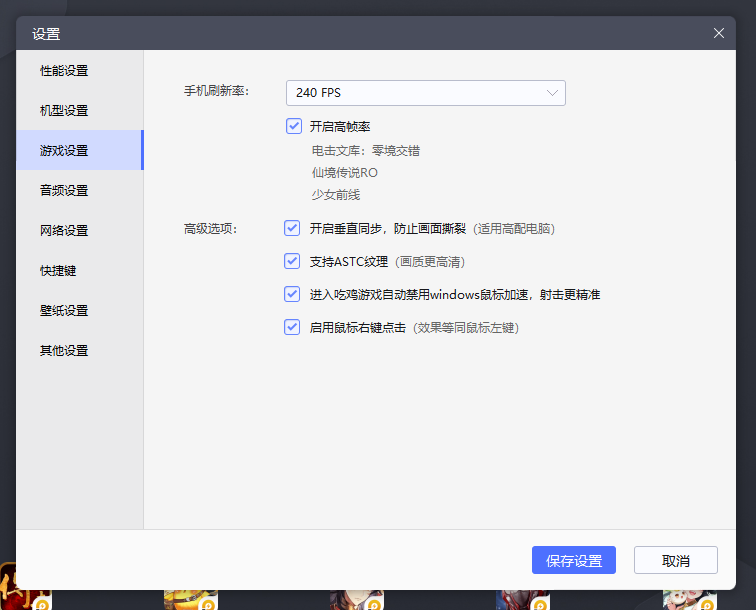
Task: Click the 保存设置 button
Action: pos(574,560)
